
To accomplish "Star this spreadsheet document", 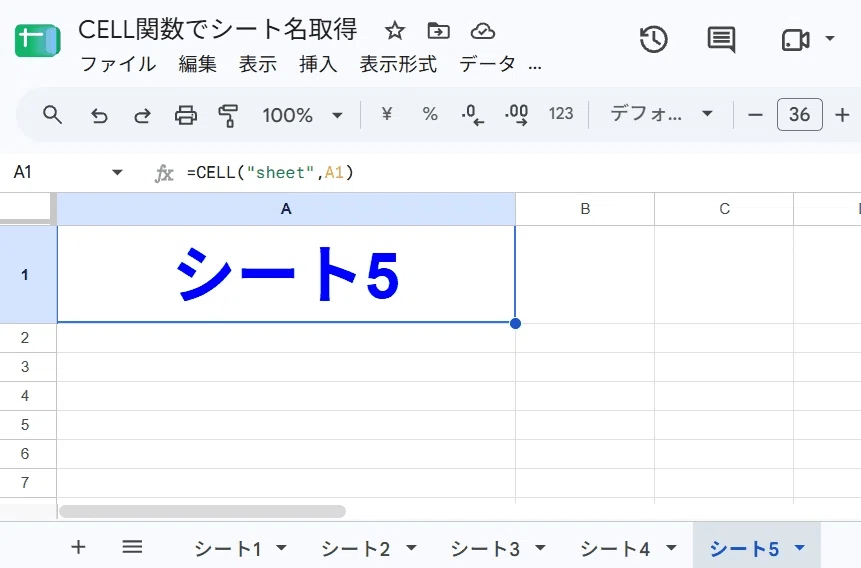I will (x=394, y=31).
